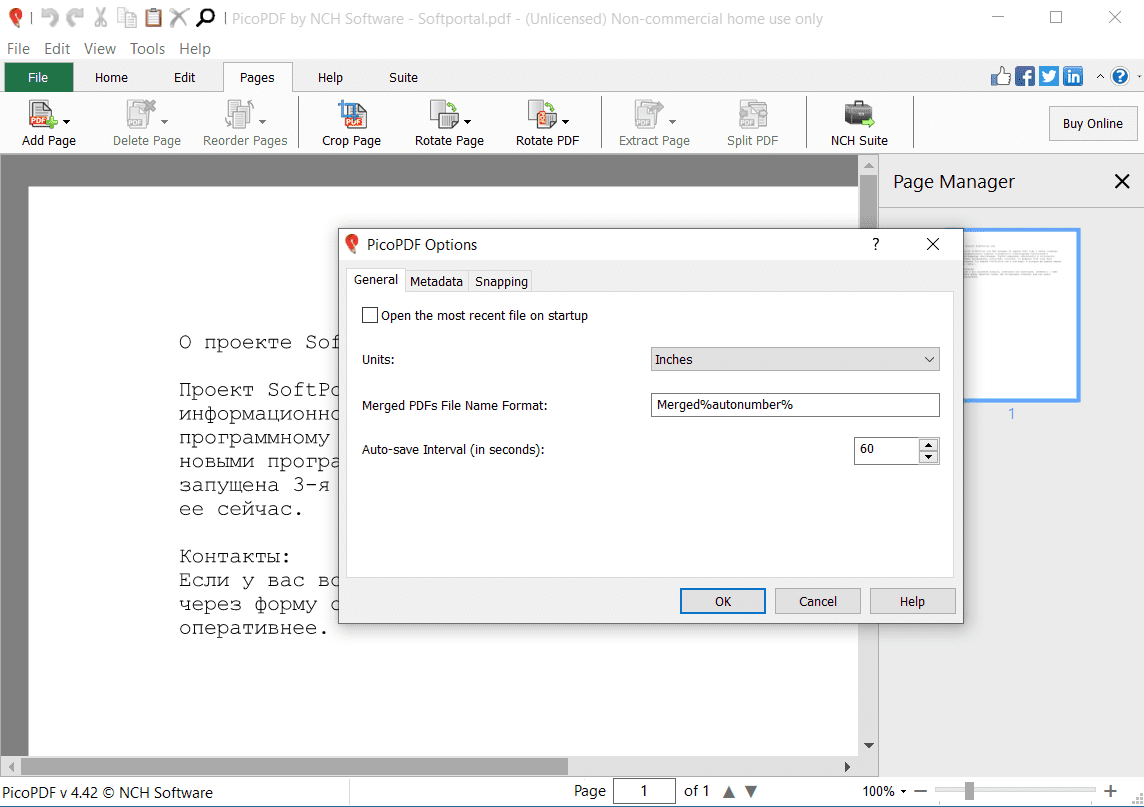Screen dimensions: 1144x807
Task: Click the Merged PDFs File Name Format field
Action: [795, 405]
